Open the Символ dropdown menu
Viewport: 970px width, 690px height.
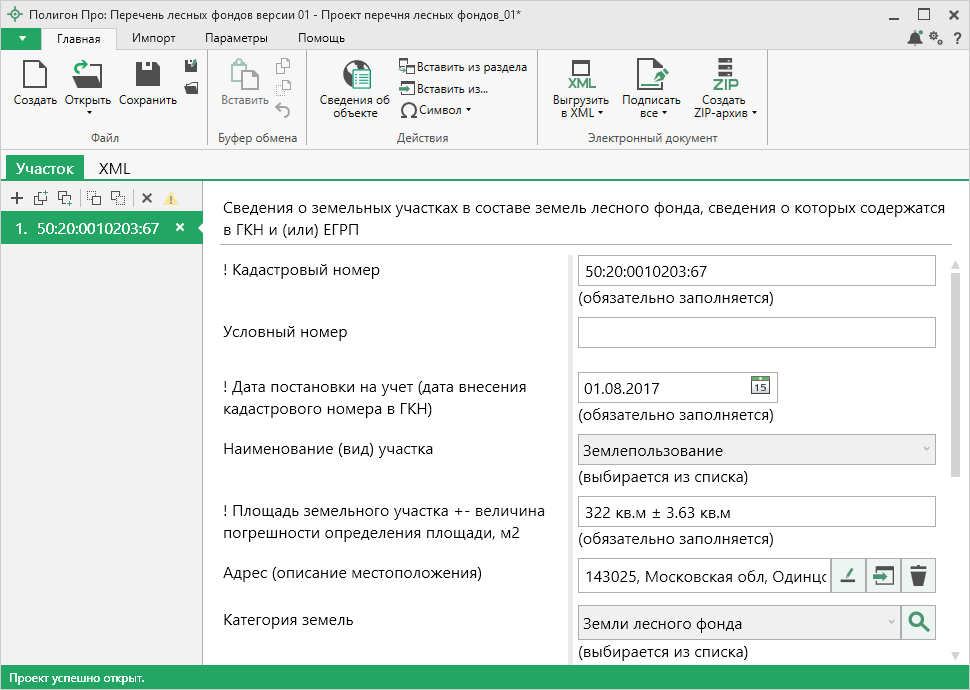(436, 110)
